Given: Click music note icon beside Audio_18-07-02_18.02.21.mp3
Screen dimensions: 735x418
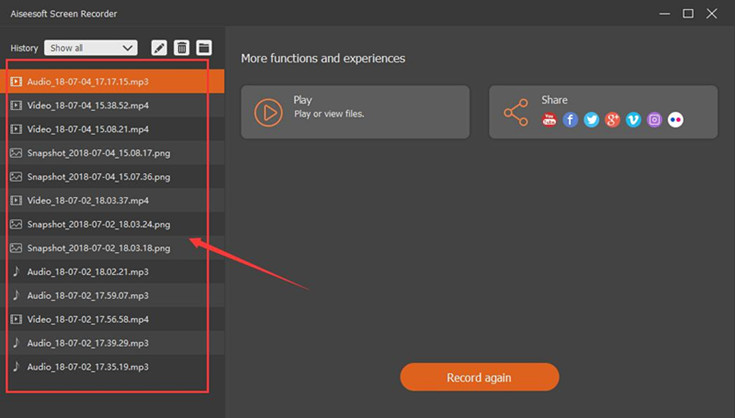Looking at the screenshot, I should pos(16,272).
